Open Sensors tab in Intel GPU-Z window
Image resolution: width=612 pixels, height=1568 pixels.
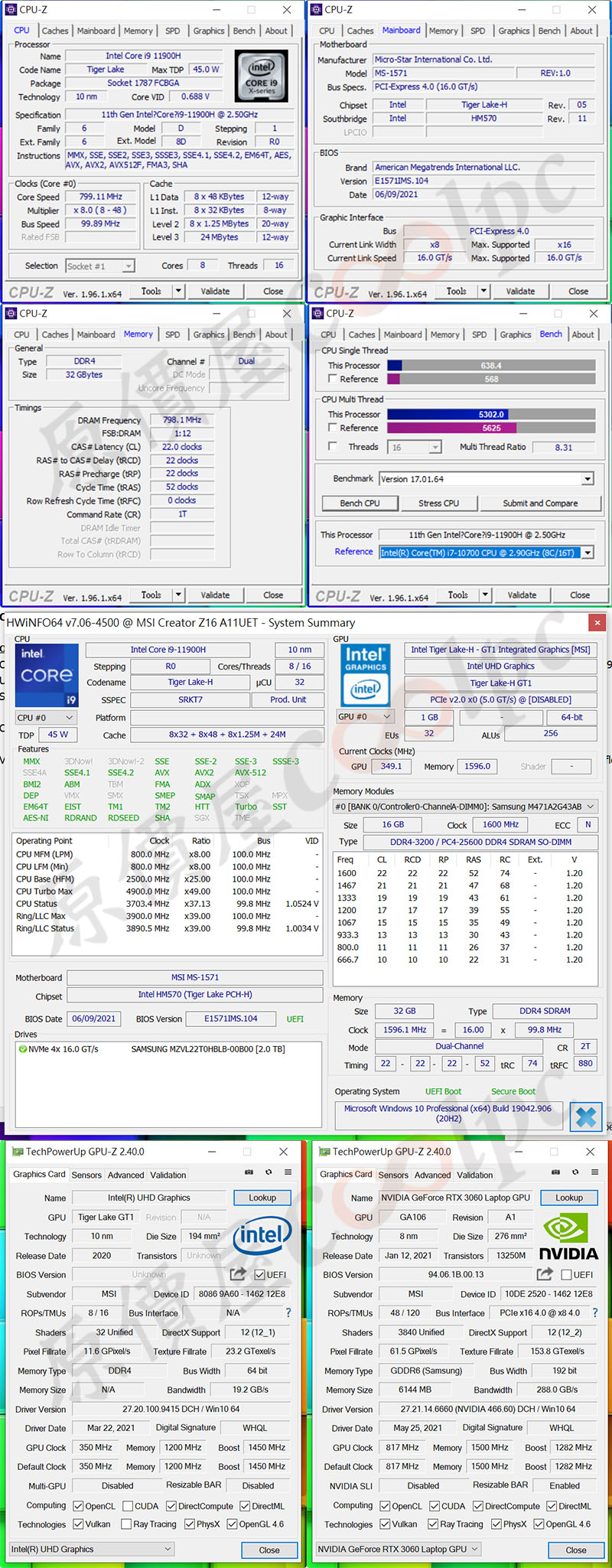86,1175
